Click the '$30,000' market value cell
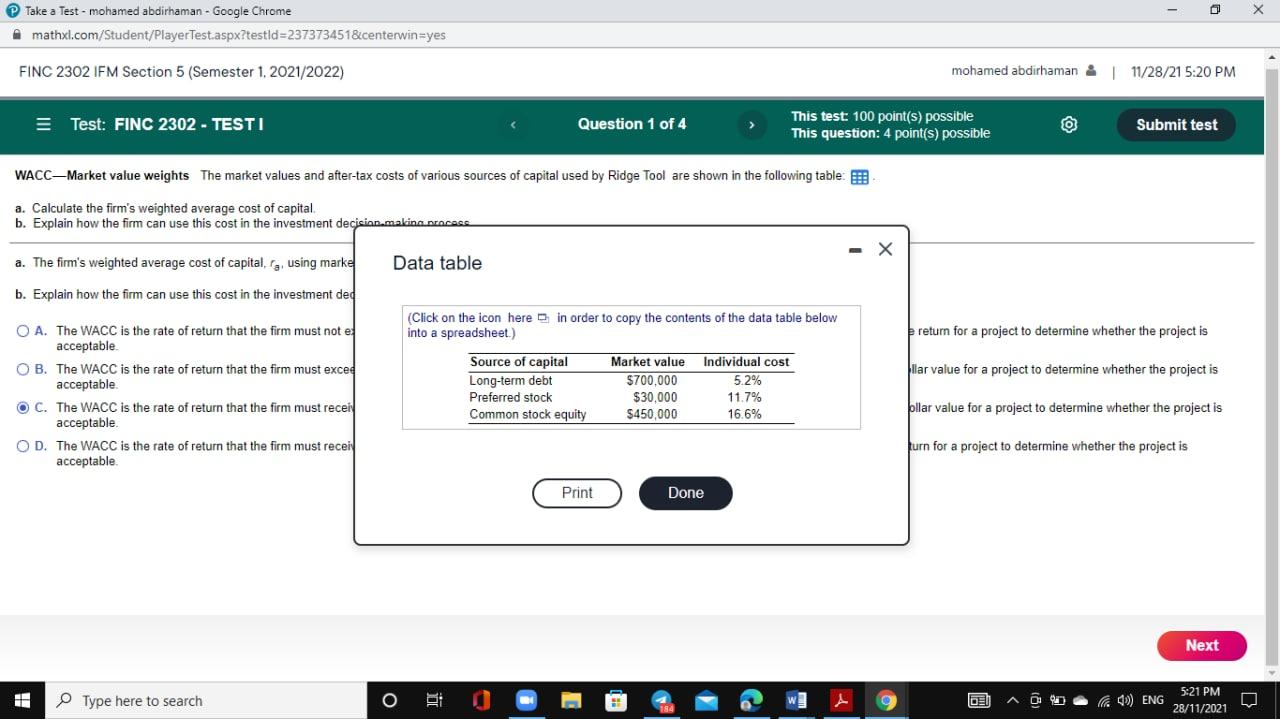The height and width of the screenshot is (719, 1280). coord(655,398)
